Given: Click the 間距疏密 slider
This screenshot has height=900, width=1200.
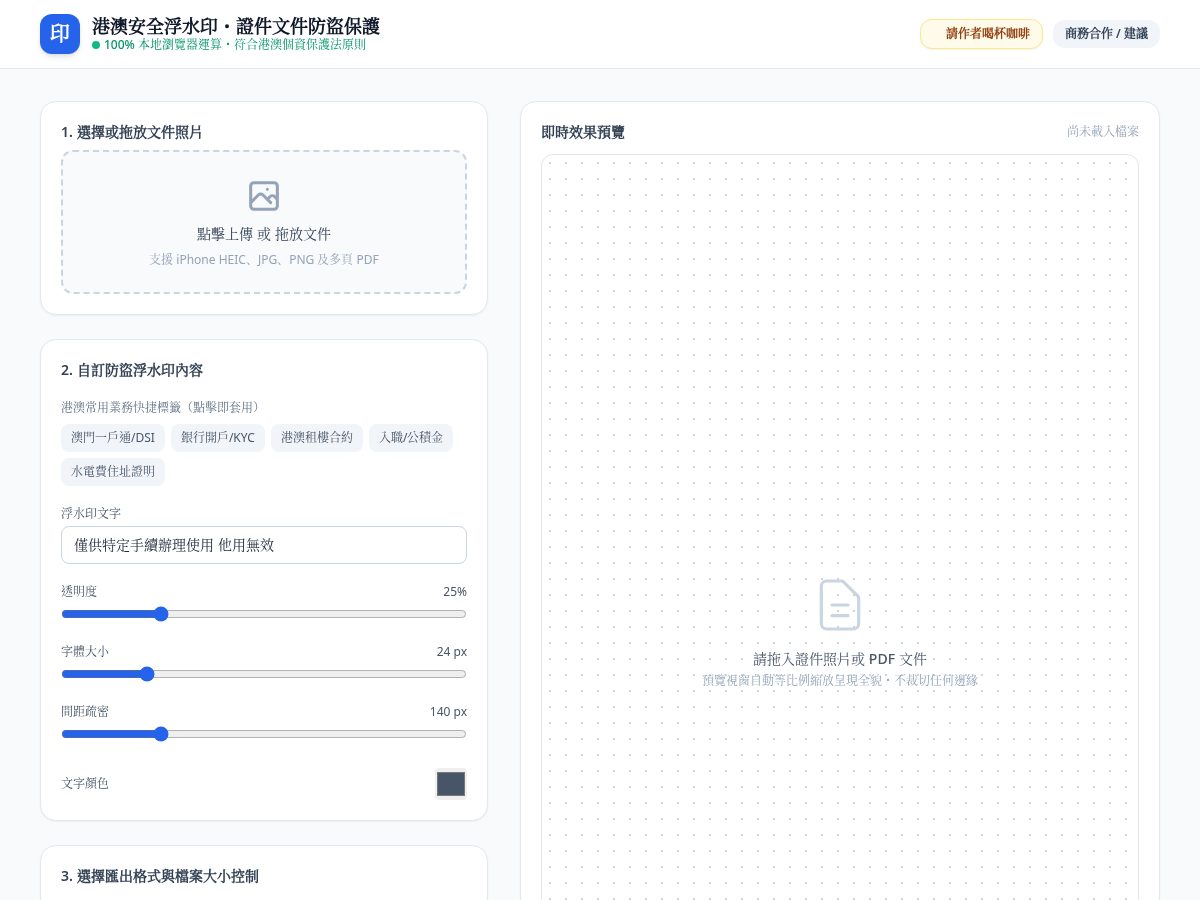Looking at the screenshot, I should click(x=264, y=734).
